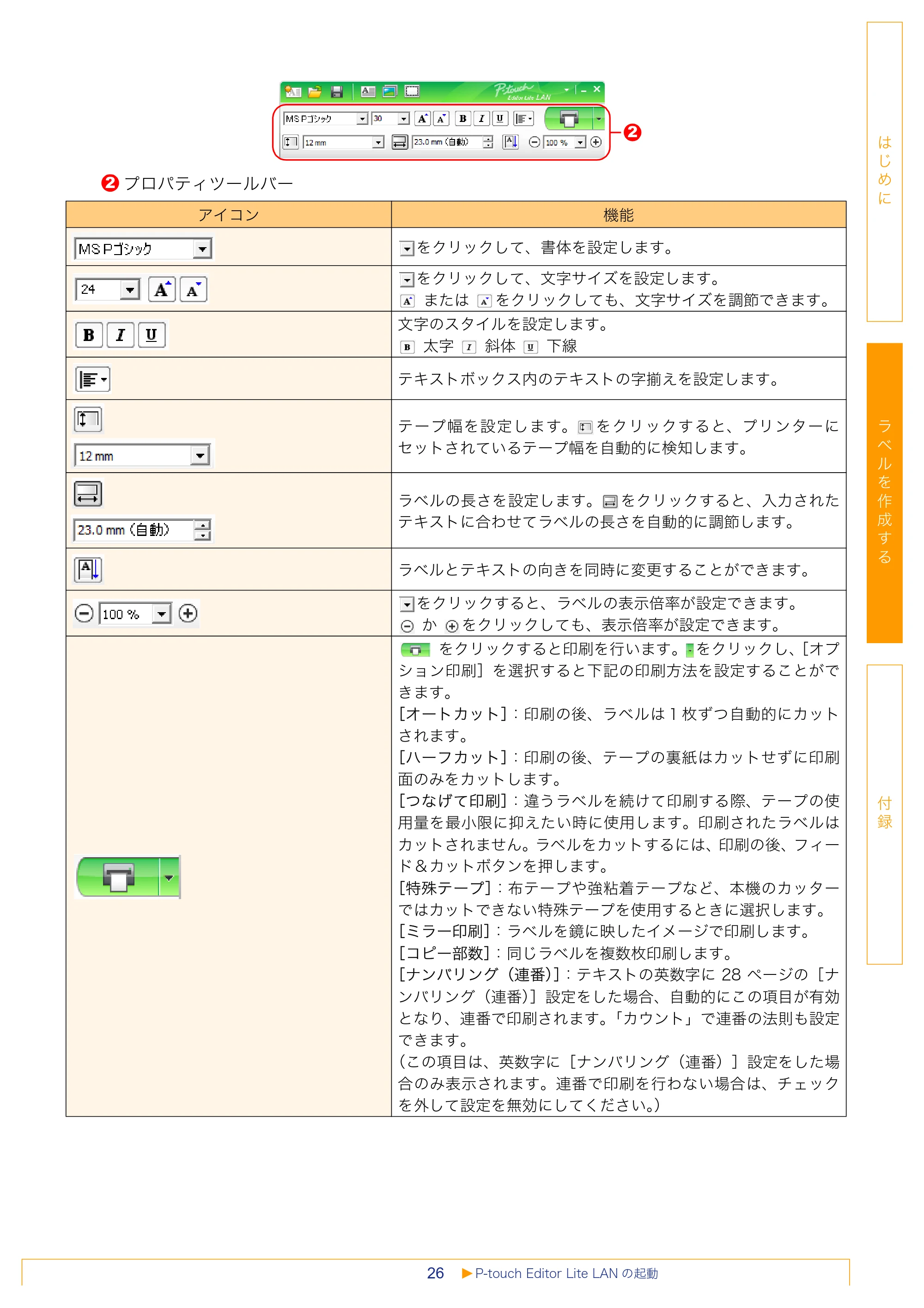Image resolution: width=924 pixels, height=1308 pixels.
Task: Click the large tape width icon above the table's 12 mm
Action: 88,419
